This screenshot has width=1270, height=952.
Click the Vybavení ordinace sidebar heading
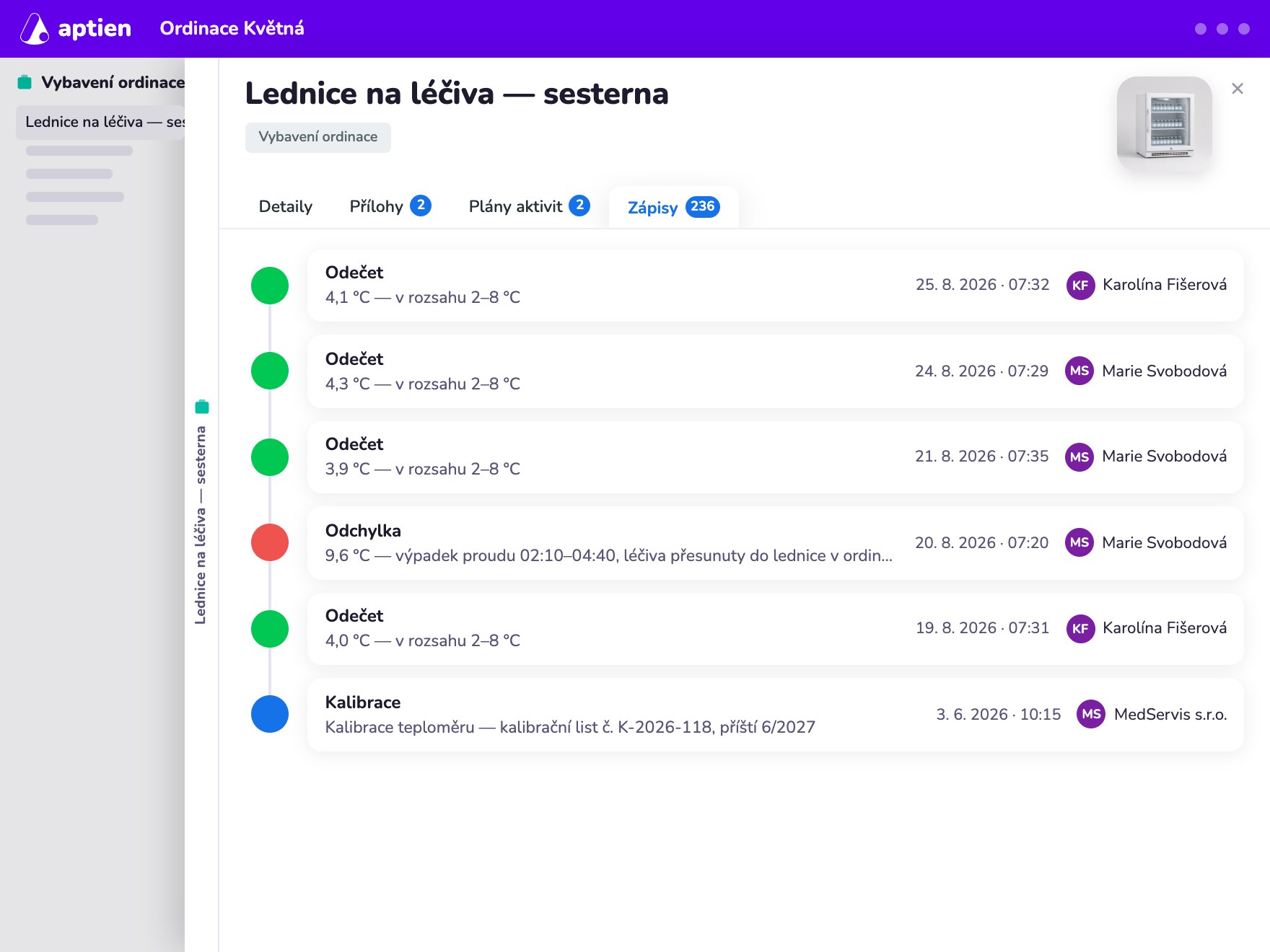click(x=113, y=82)
